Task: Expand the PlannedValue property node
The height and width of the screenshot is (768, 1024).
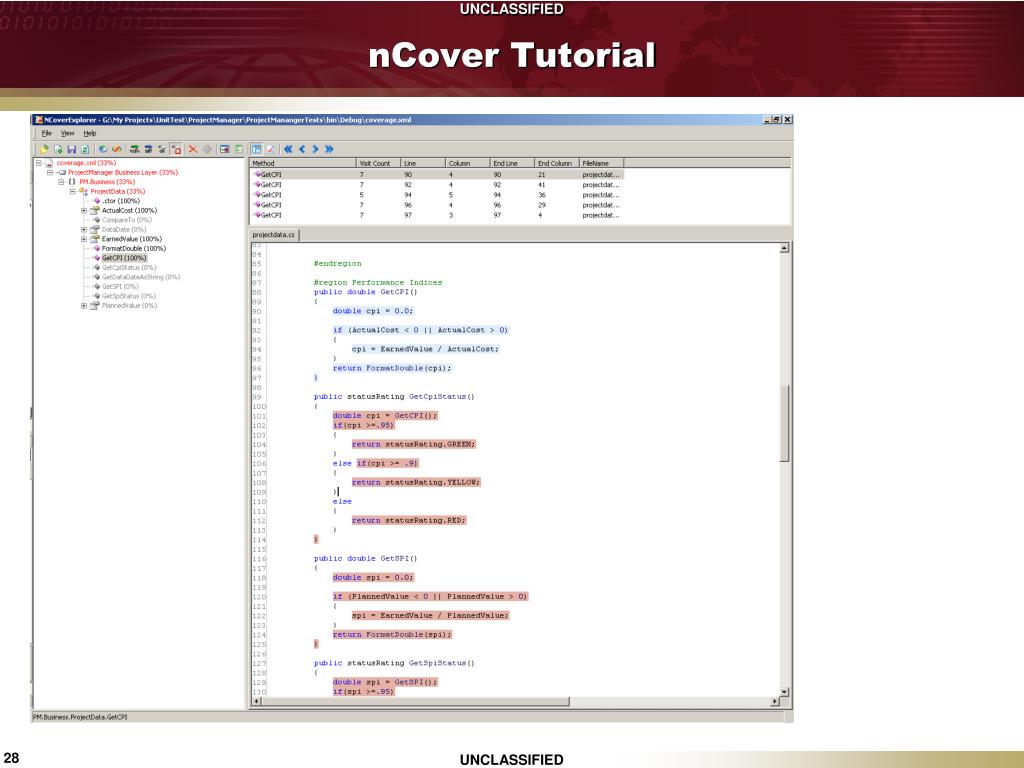Action: tap(84, 306)
